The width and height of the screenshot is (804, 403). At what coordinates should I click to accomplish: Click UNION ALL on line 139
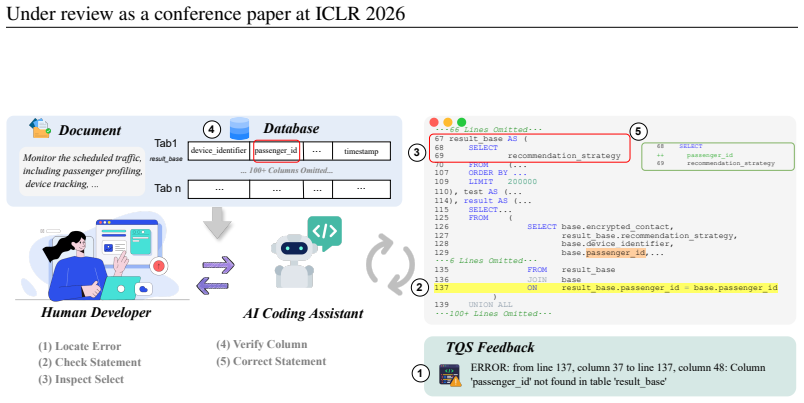tap(490, 305)
